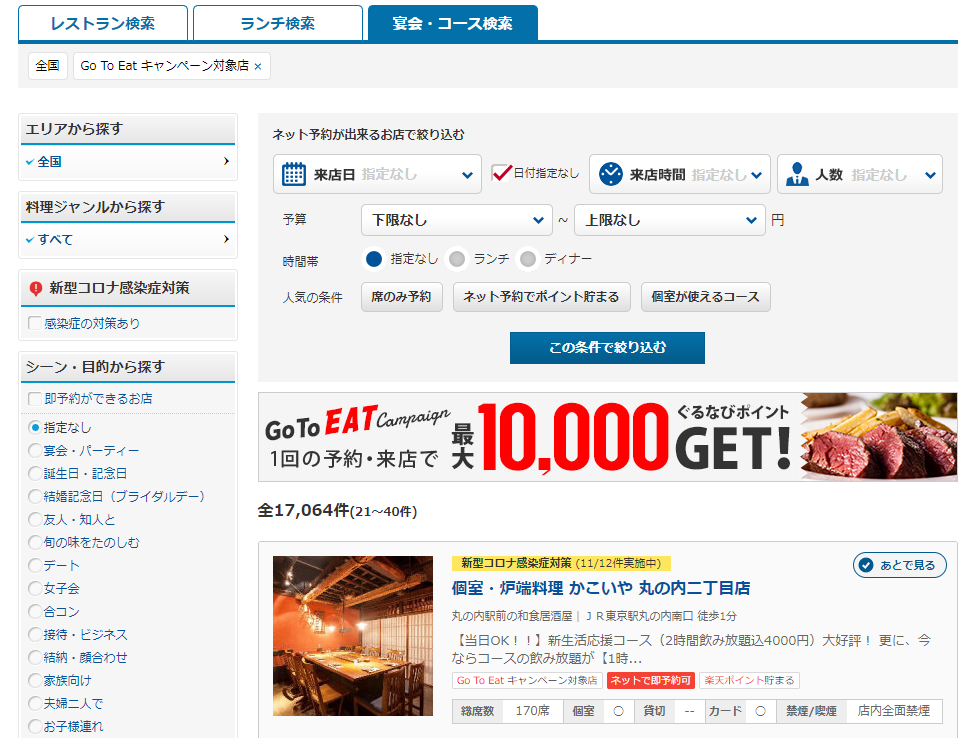This screenshot has height=738, width=963.
Task: Select 友人・知人と scene option
Action: (35, 519)
